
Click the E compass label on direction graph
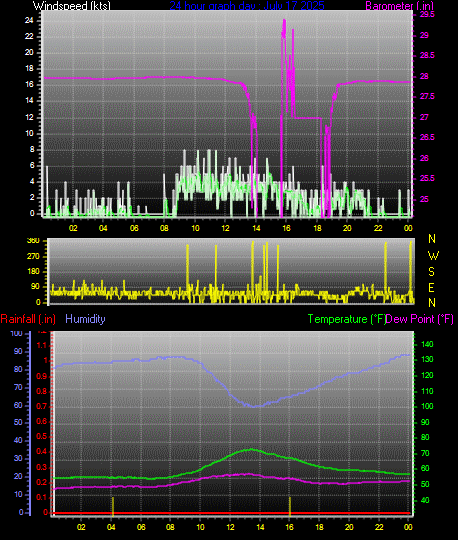click(431, 288)
